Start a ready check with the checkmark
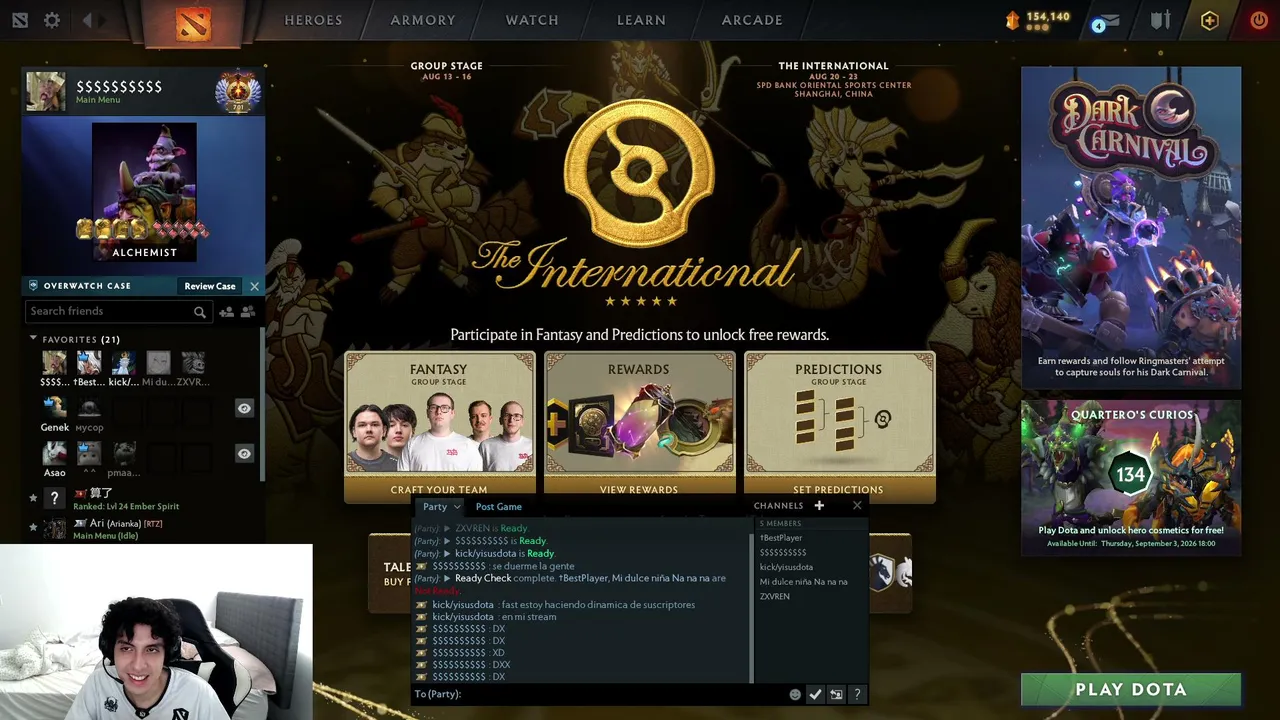The width and height of the screenshot is (1280, 720). click(x=815, y=694)
